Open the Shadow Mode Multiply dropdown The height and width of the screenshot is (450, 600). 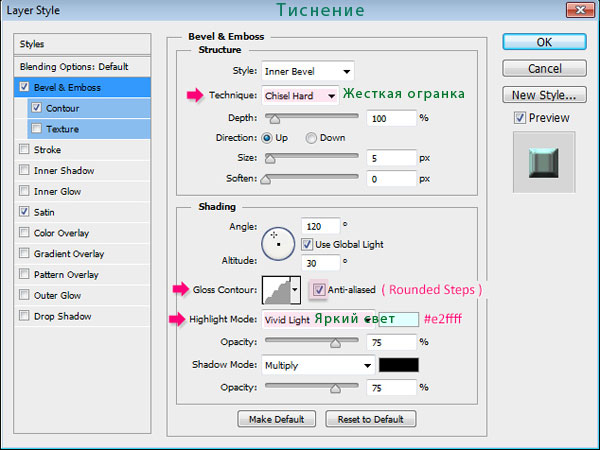318,365
